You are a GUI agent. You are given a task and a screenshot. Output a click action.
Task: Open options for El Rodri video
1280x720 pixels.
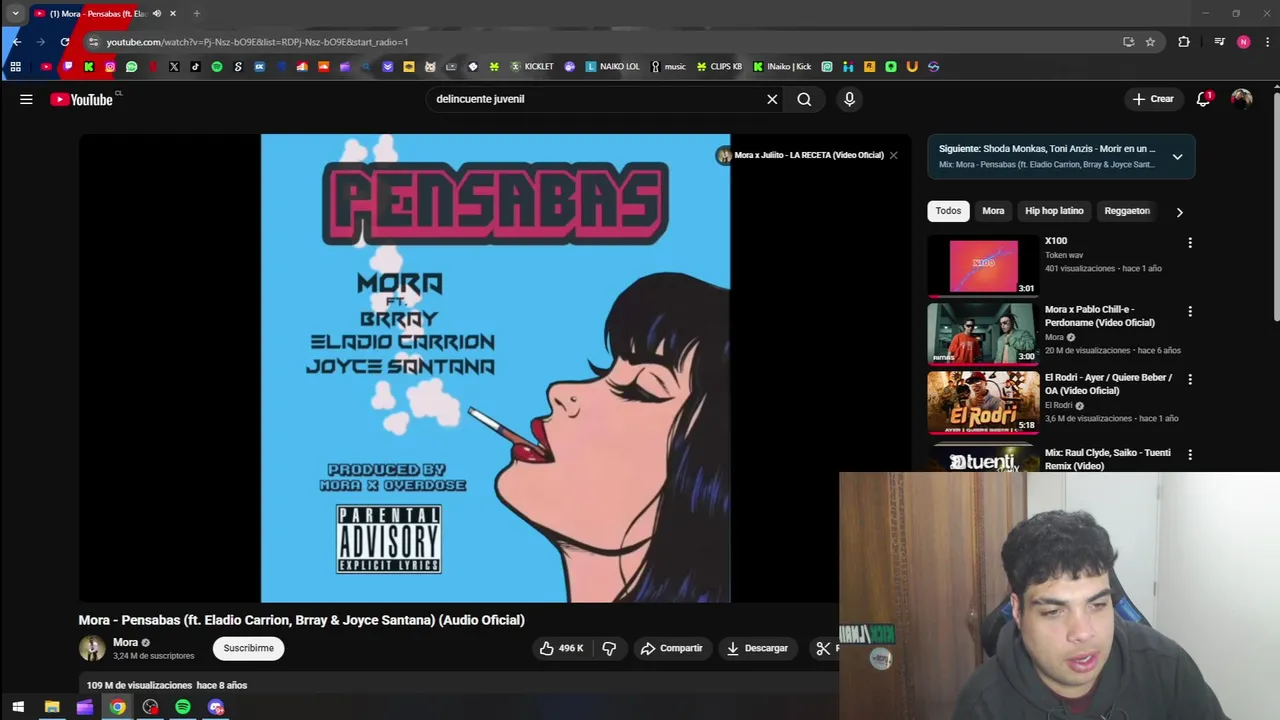pos(1190,380)
